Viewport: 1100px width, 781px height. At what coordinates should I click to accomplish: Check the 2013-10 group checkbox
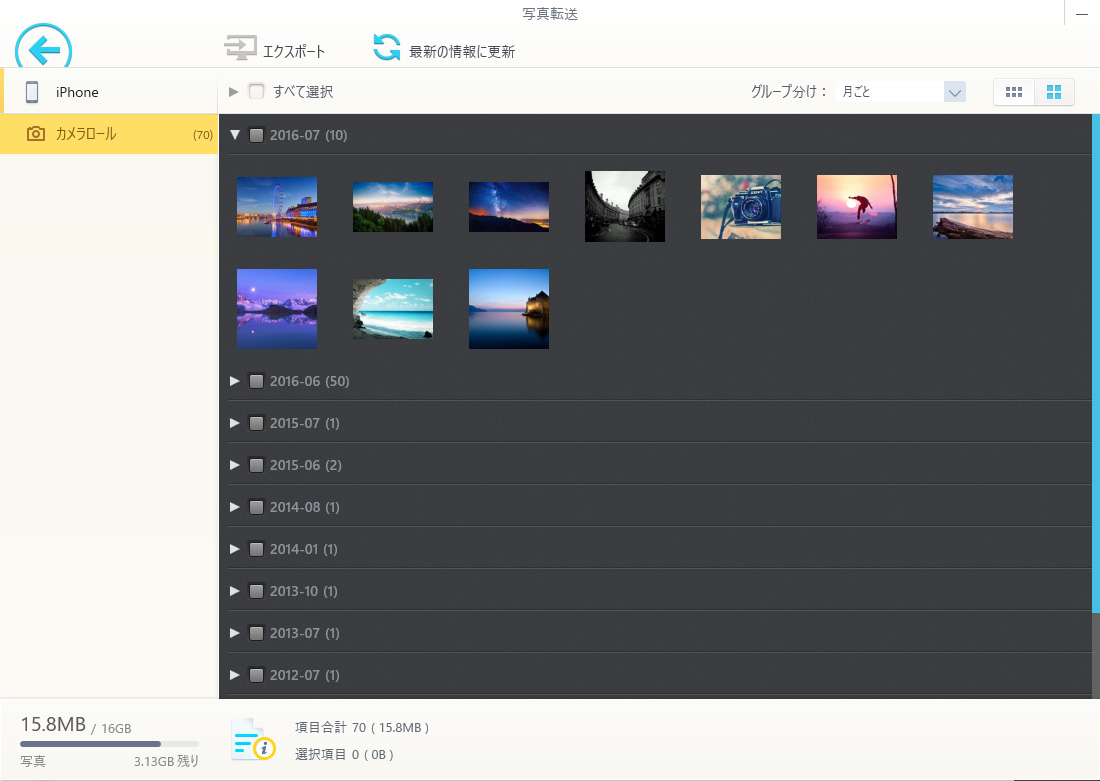pos(257,592)
